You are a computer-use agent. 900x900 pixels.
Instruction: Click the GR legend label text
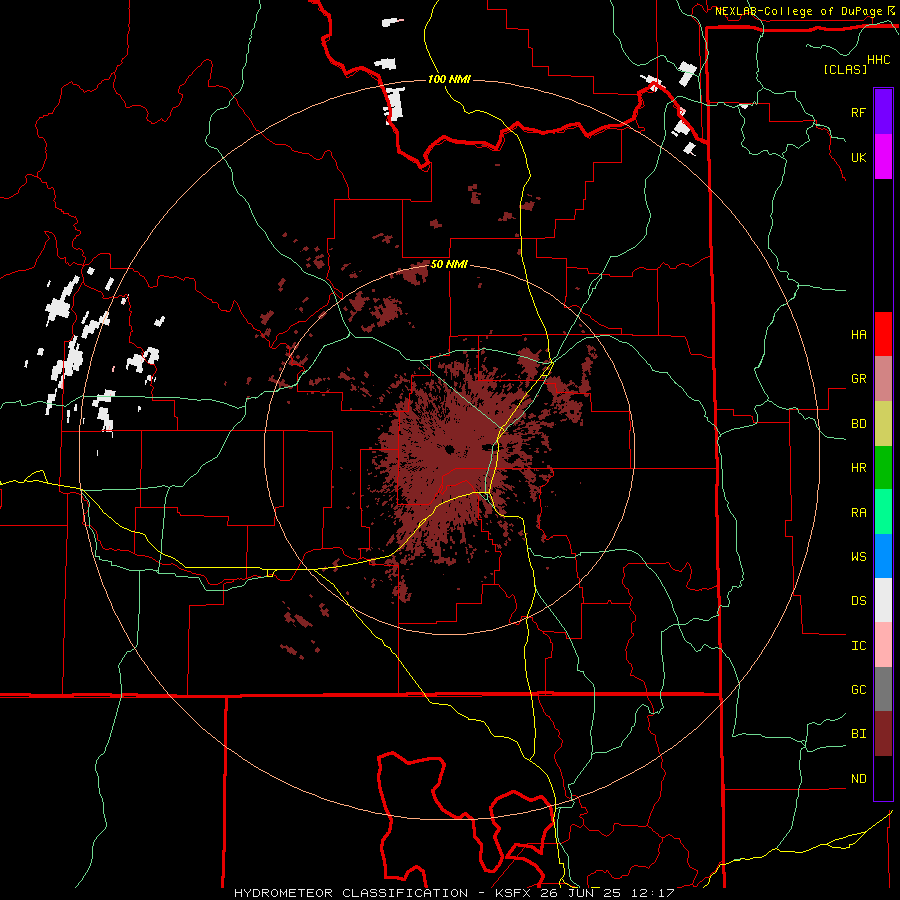pos(859,379)
